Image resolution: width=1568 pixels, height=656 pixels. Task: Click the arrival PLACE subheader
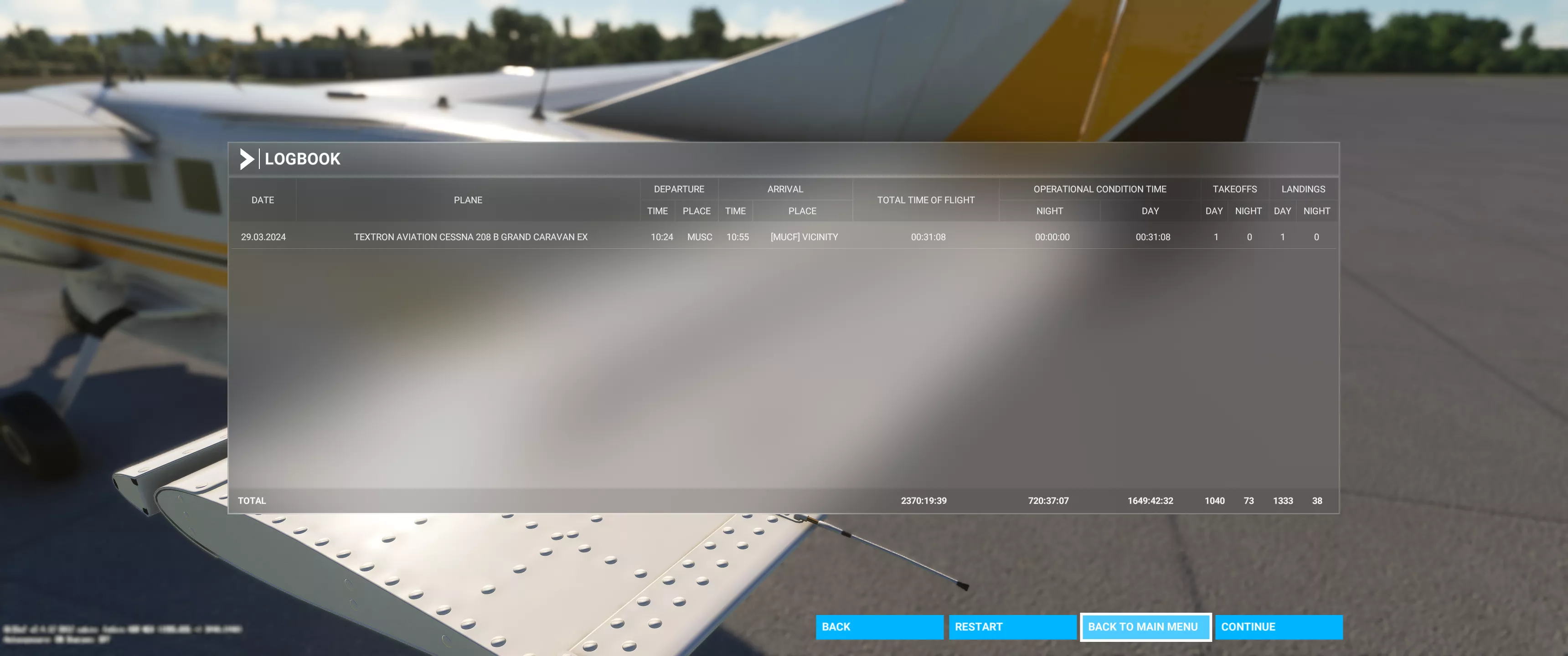(802, 211)
